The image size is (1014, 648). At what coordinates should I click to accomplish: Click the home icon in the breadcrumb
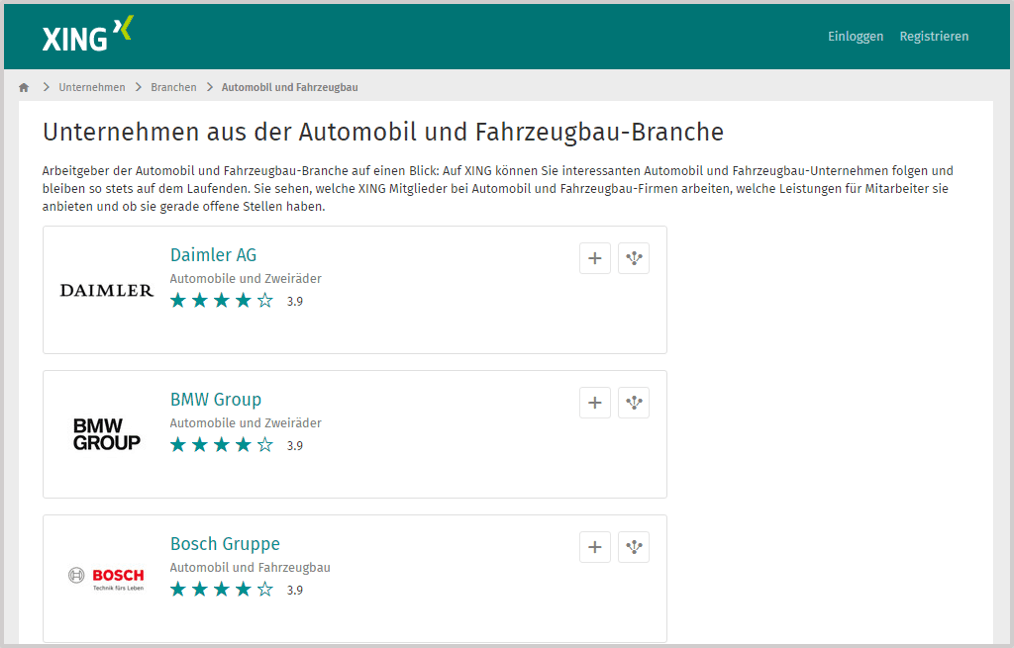(x=23, y=87)
